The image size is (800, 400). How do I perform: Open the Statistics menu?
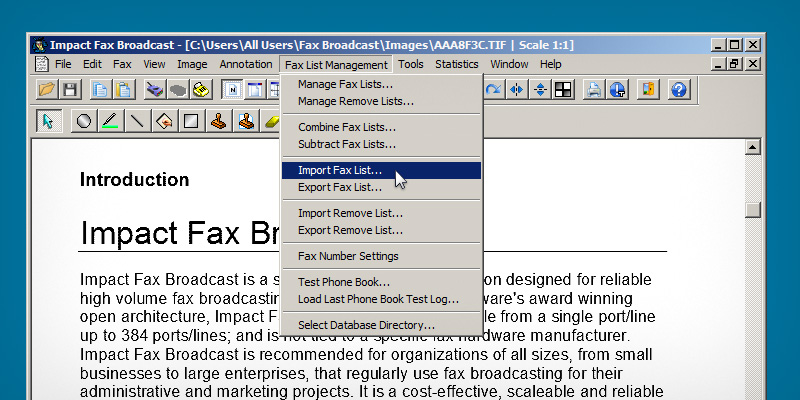click(457, 64)
